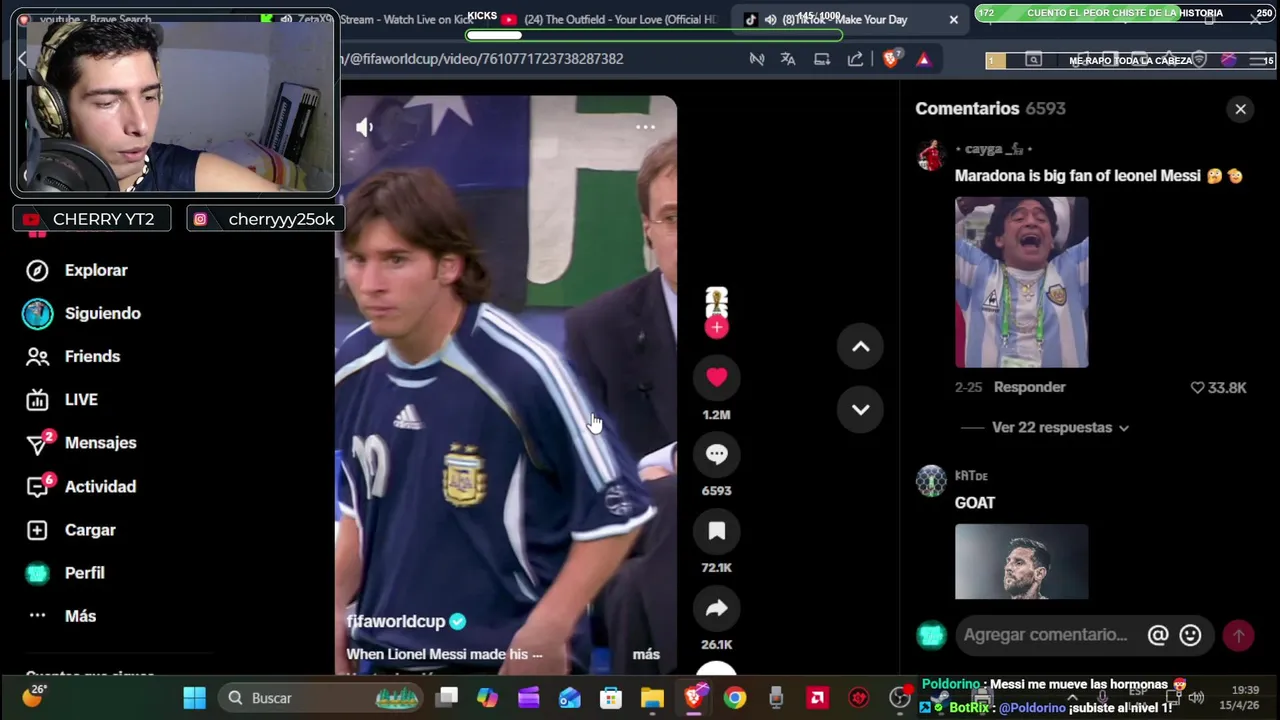
Task: Click the red post-comment arrow button
Action: [1238, 635]
